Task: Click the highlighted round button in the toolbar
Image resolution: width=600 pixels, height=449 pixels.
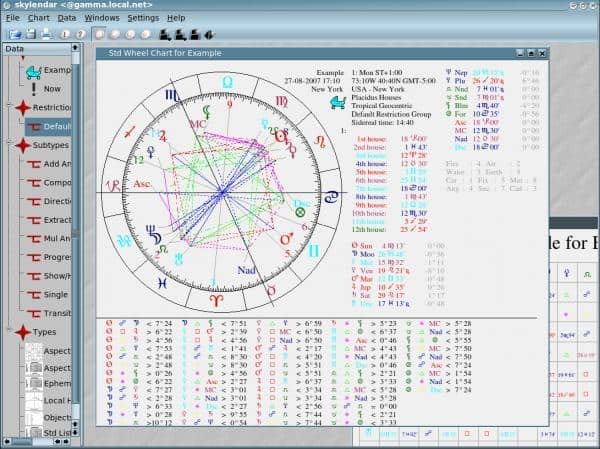Action: point(99,34)
